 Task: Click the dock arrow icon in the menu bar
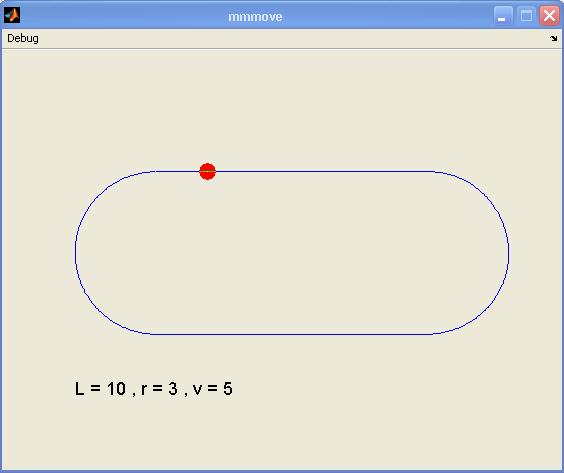(553, 38)
